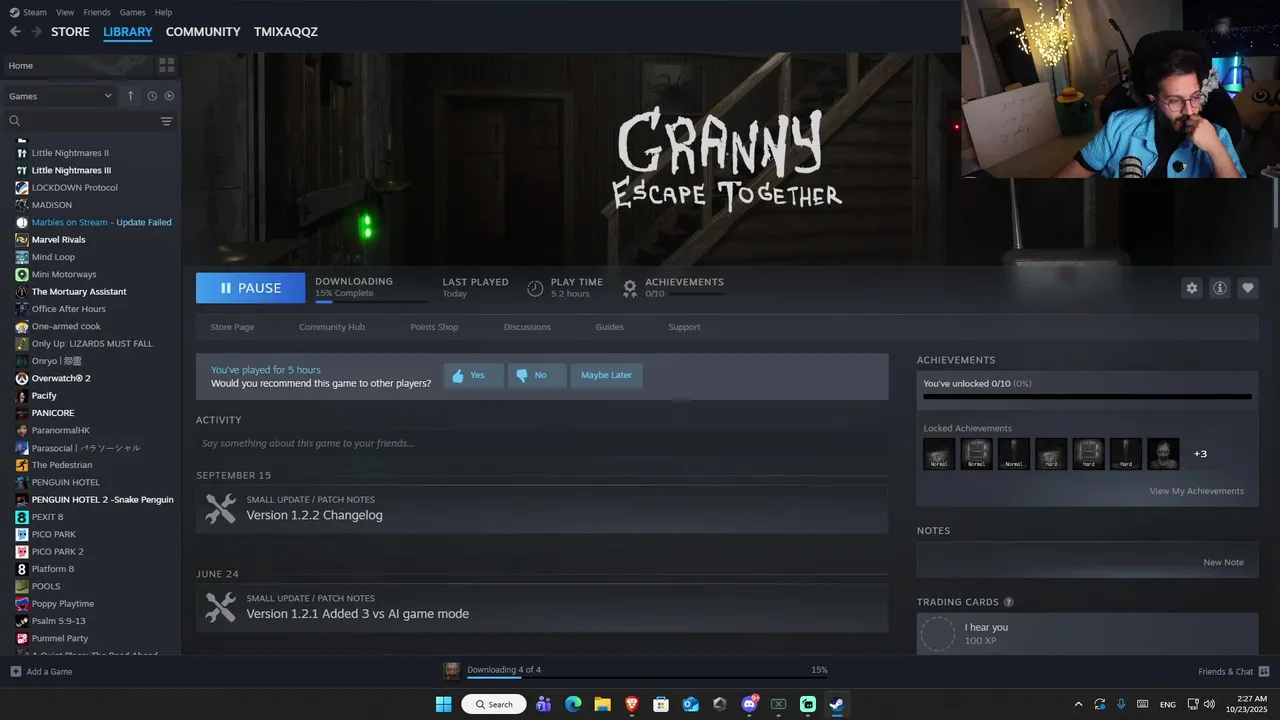Switch library to grid collections view
Screen dimensions: 1280x720
click(166, 65)
